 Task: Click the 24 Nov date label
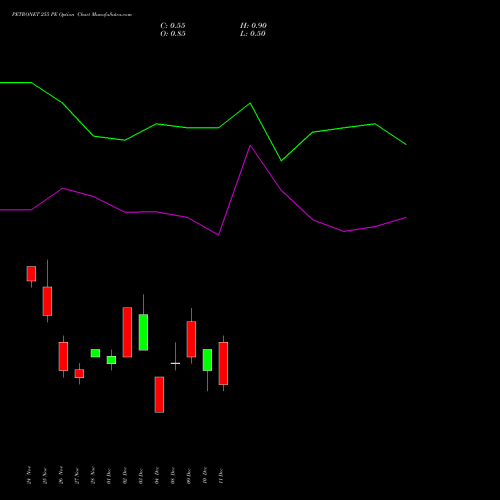pyautogui.click(x=29, y=475)
